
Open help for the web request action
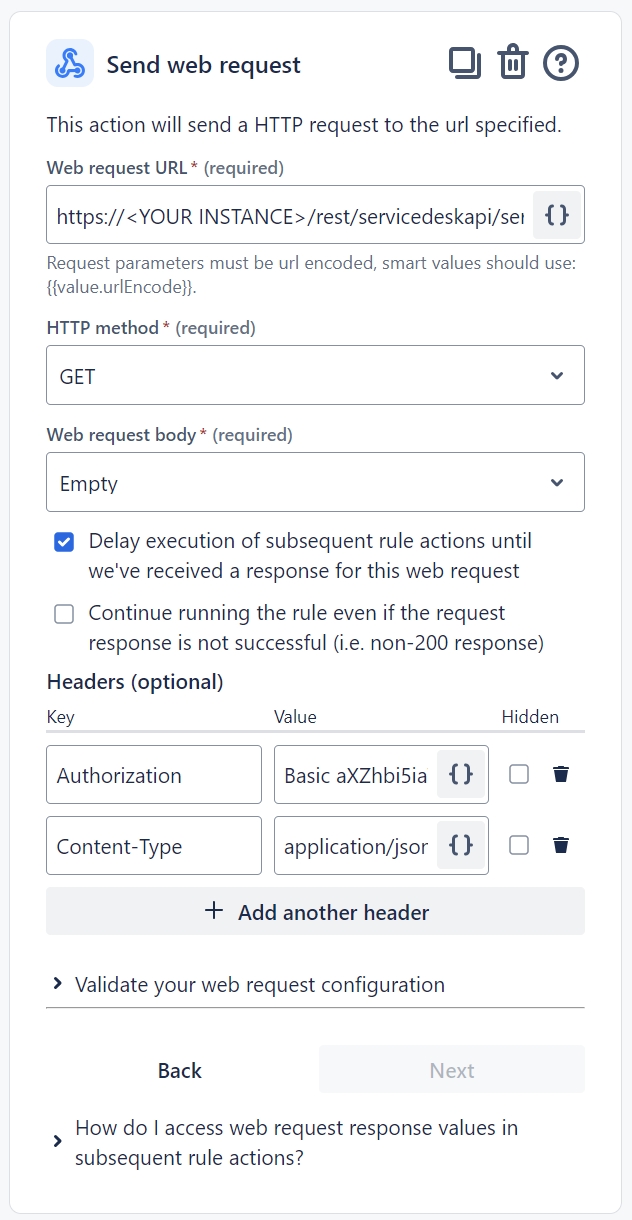point(561,62)
